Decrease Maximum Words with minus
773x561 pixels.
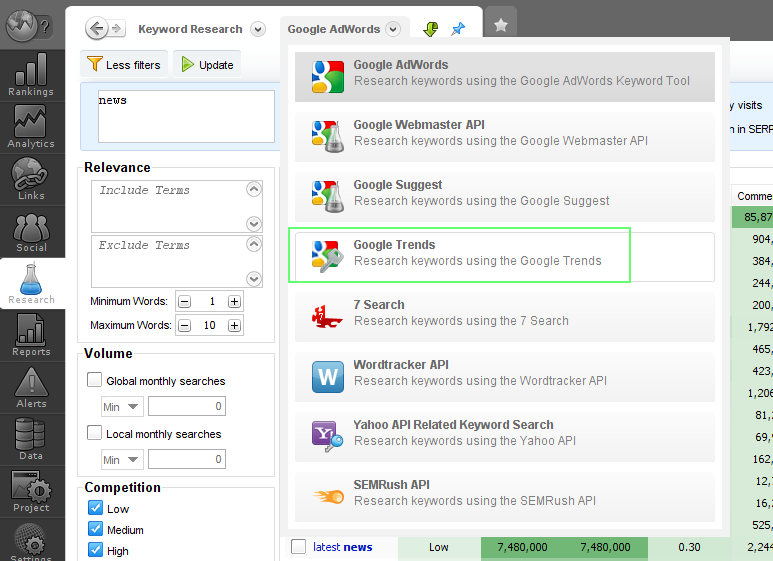click(184, 325)
